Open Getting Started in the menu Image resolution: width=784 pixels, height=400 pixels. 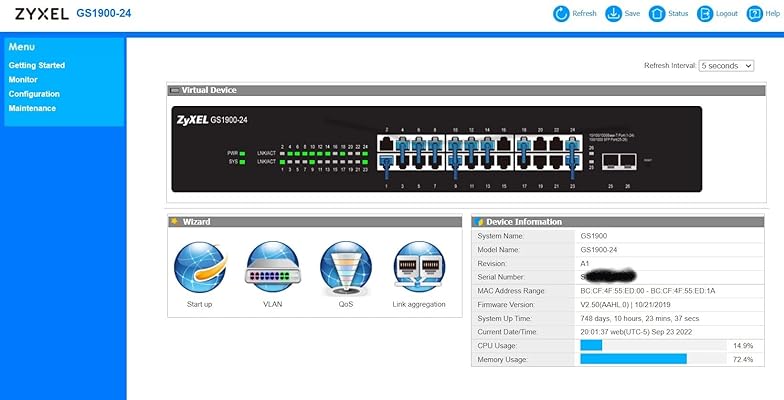point(37,65)
